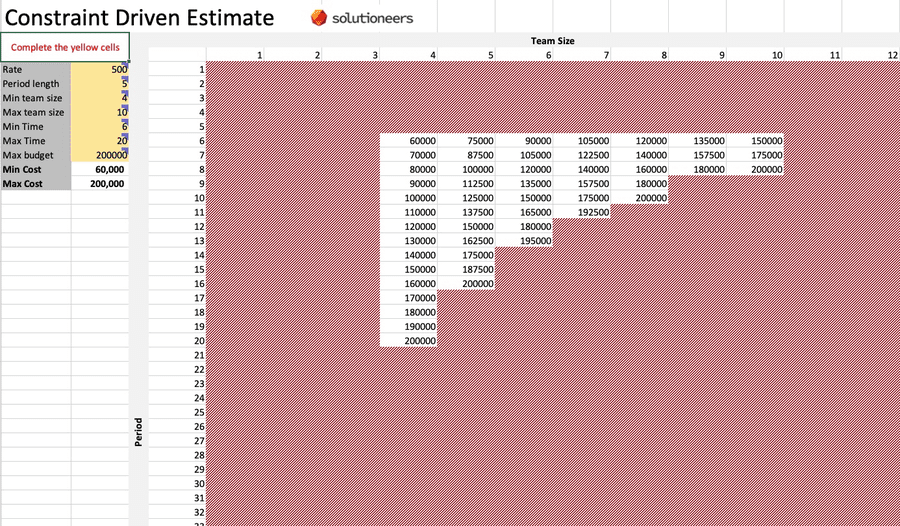Click the solutioneers logo

pyautogui.click(x=362, y=18)
